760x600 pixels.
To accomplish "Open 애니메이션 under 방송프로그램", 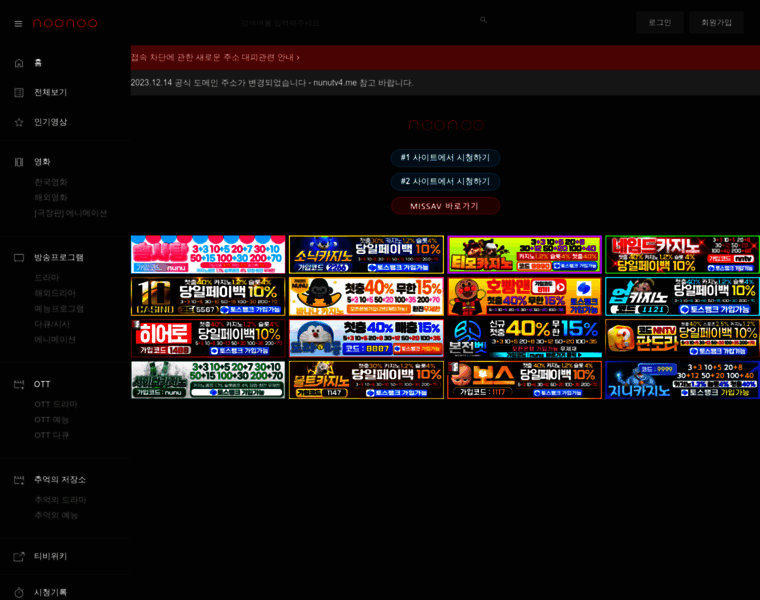I will (55, 340).
